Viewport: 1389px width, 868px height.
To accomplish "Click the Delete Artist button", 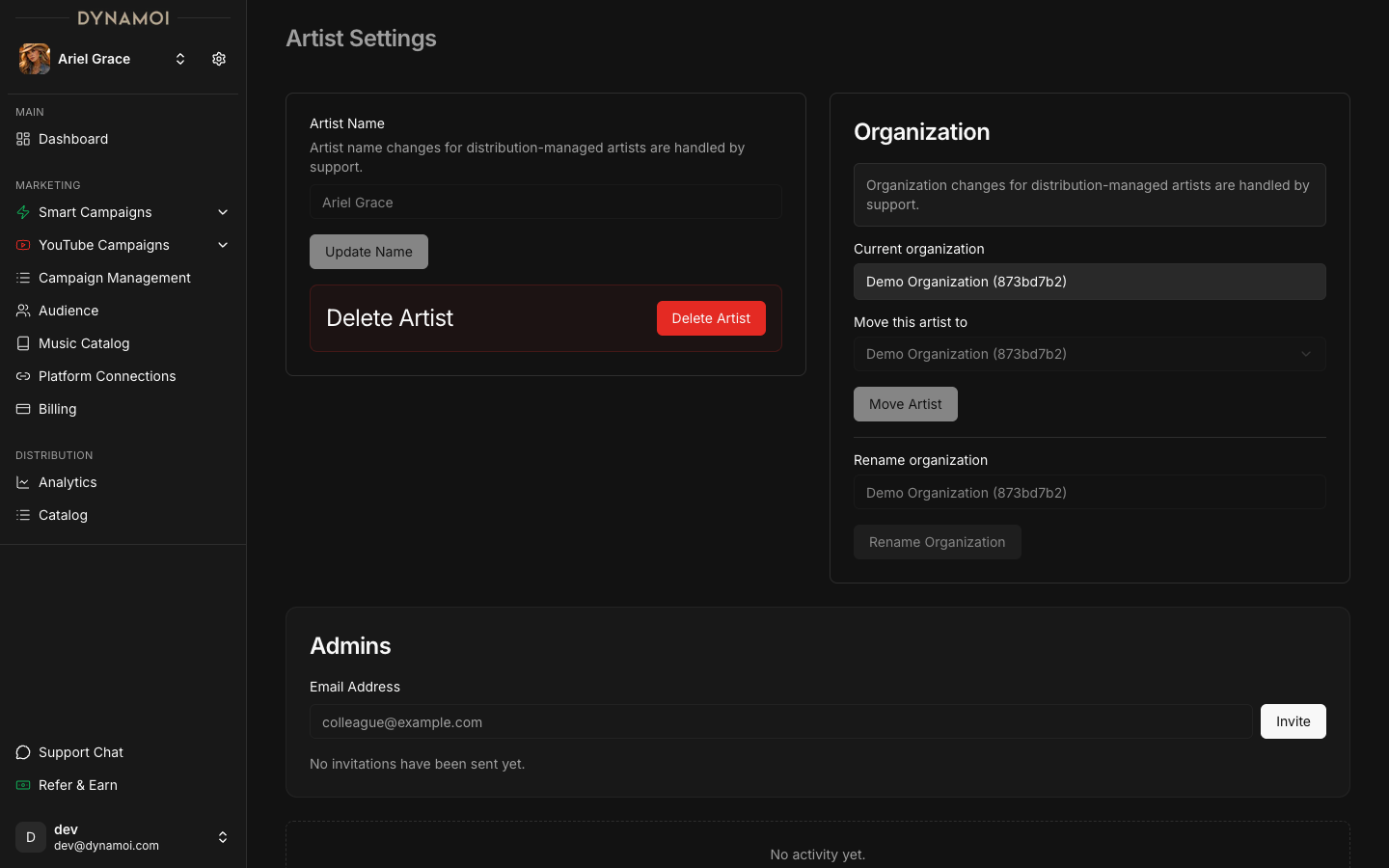I will (x=711, y=317).
